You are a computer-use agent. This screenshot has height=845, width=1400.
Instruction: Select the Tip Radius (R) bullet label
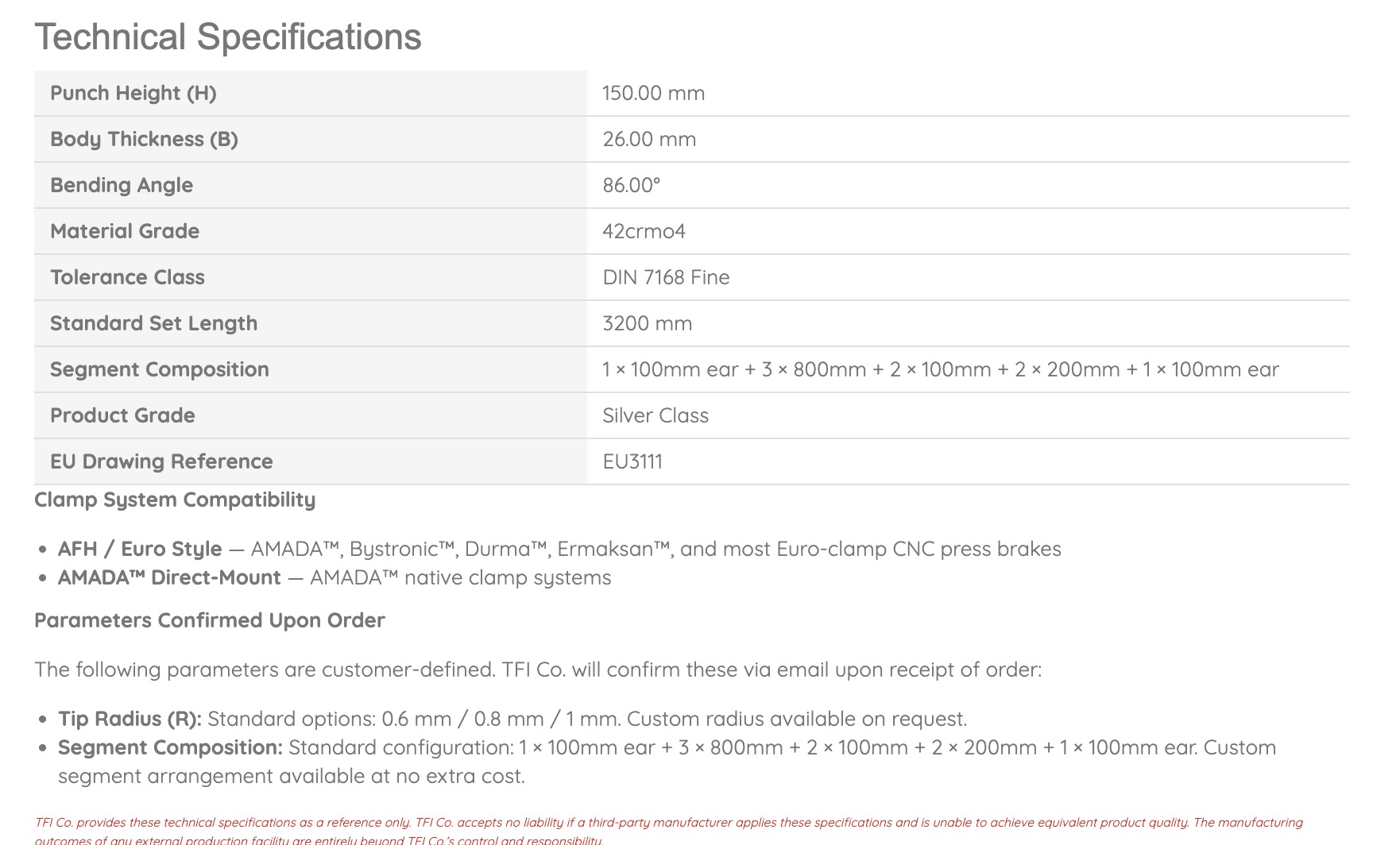point(130,719)
